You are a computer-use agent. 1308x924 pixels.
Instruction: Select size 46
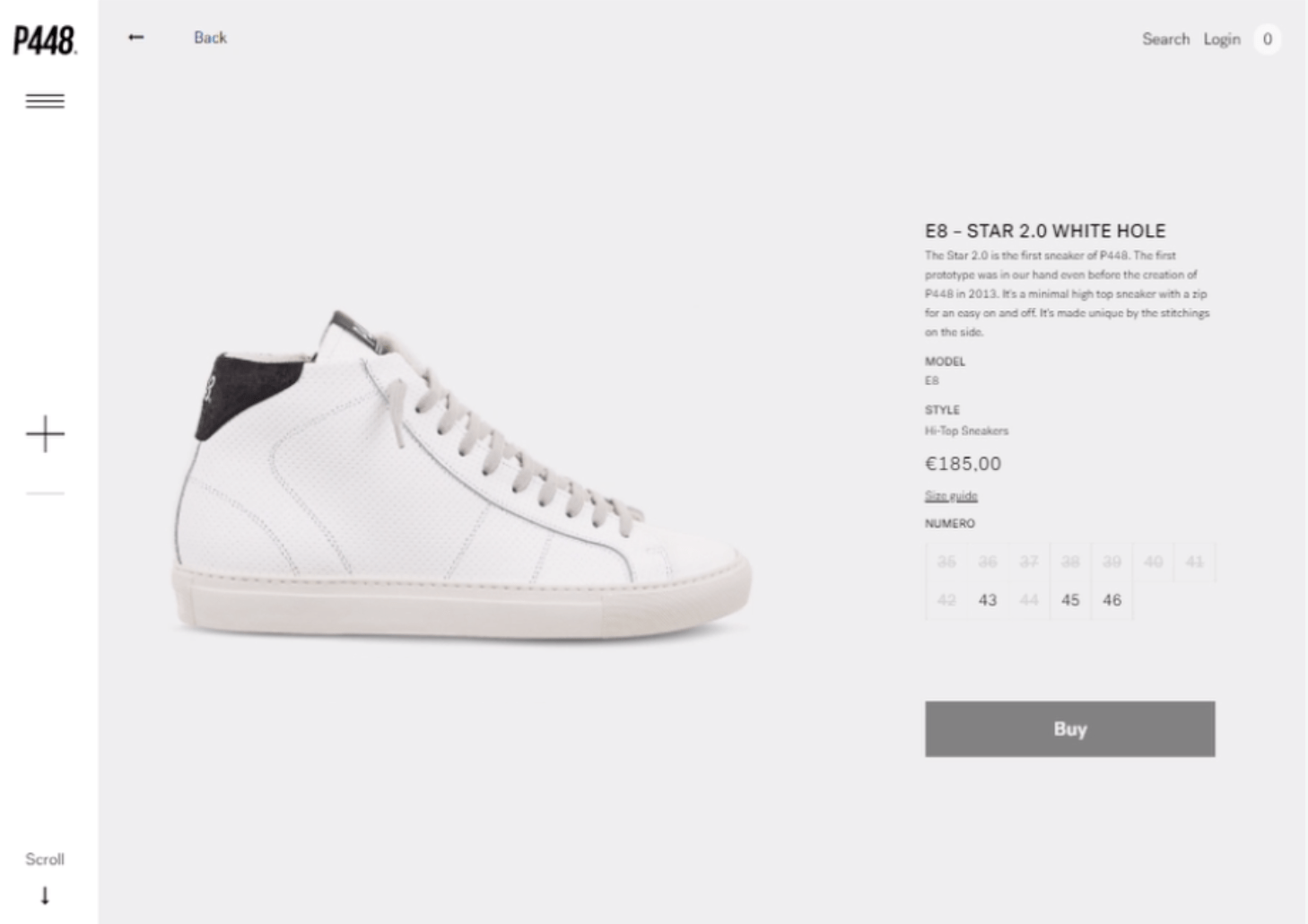tap(1112, 600)
